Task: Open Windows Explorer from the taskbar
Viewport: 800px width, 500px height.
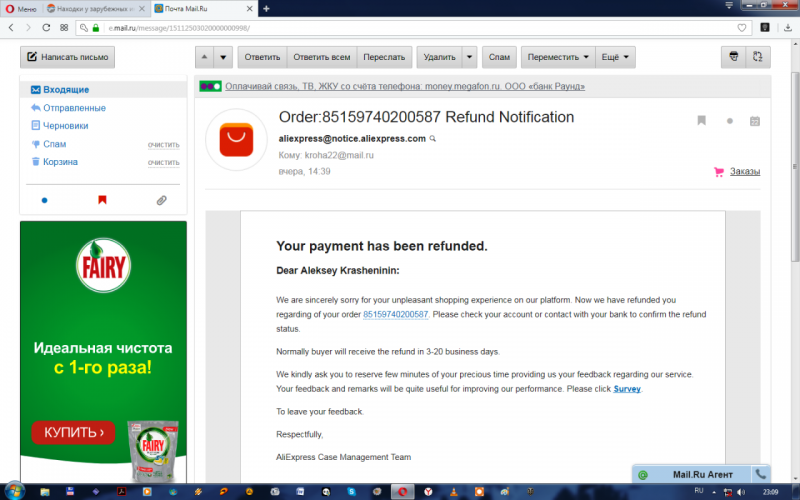Action: tap(45, 492)
